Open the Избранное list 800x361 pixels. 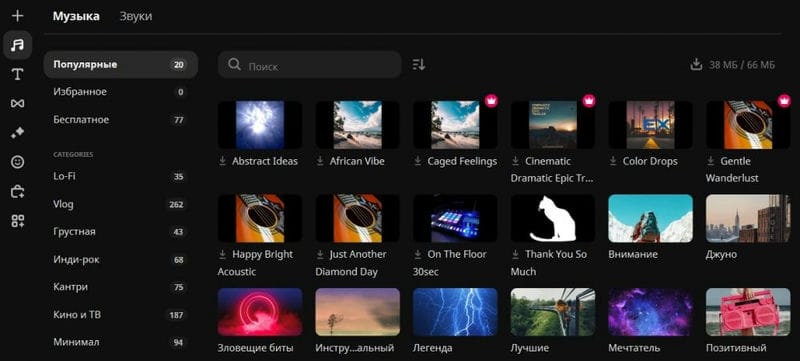point(121,92)
